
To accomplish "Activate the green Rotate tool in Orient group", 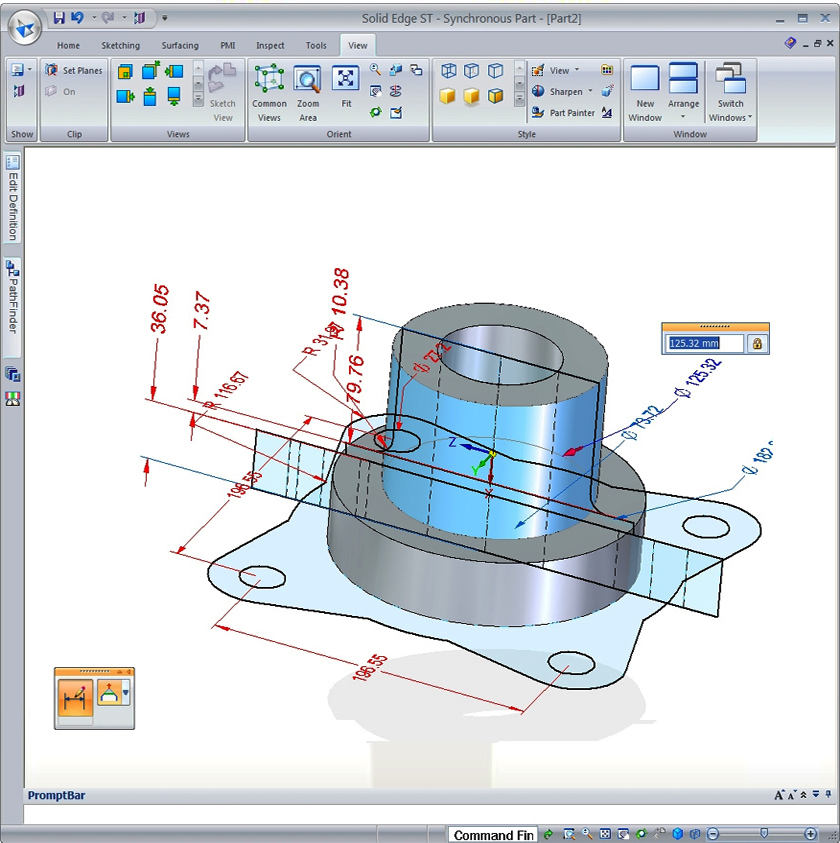I will [375, 112].
